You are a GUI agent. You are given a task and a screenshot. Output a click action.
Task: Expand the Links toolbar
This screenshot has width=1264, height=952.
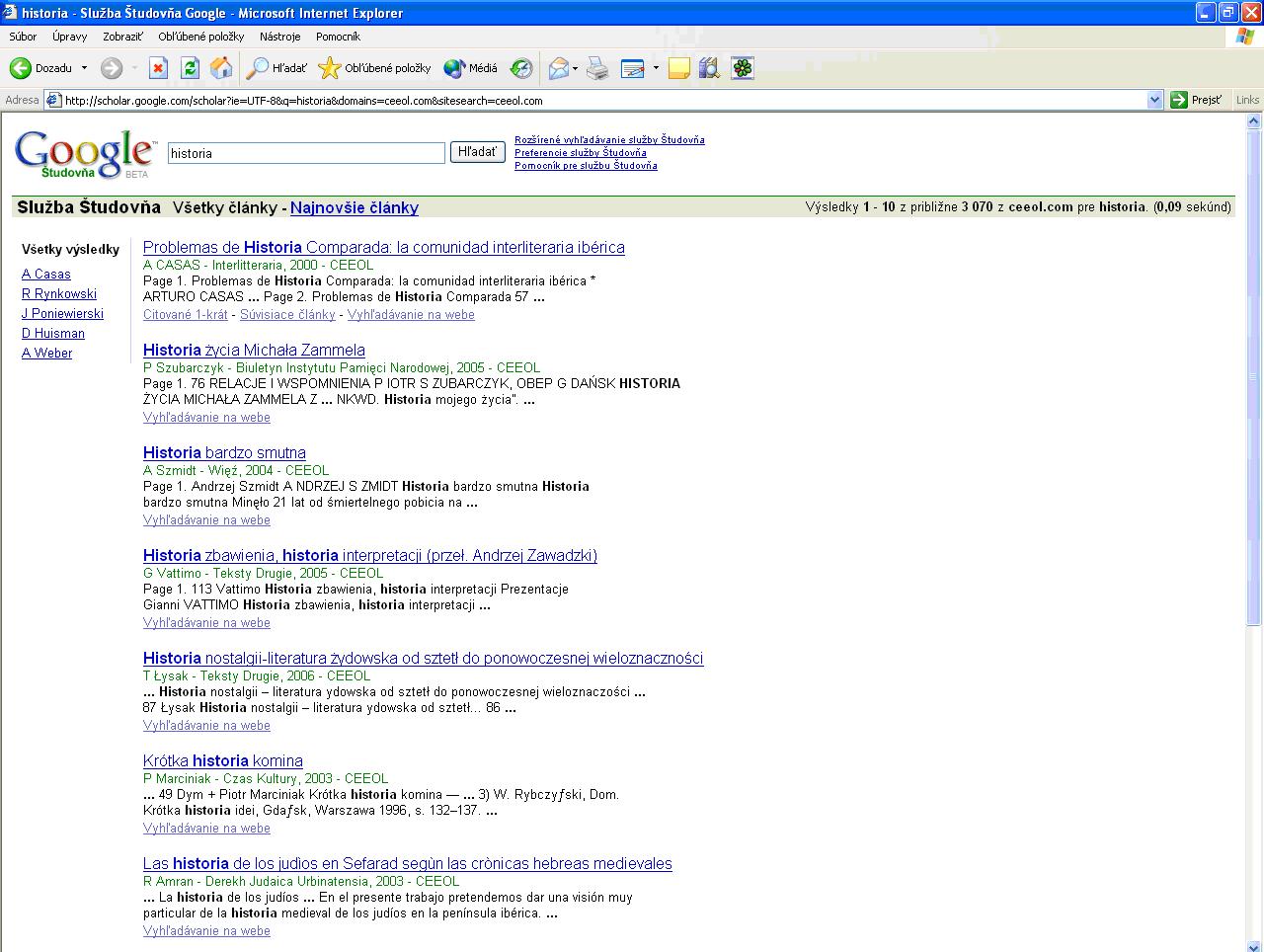1247,100
